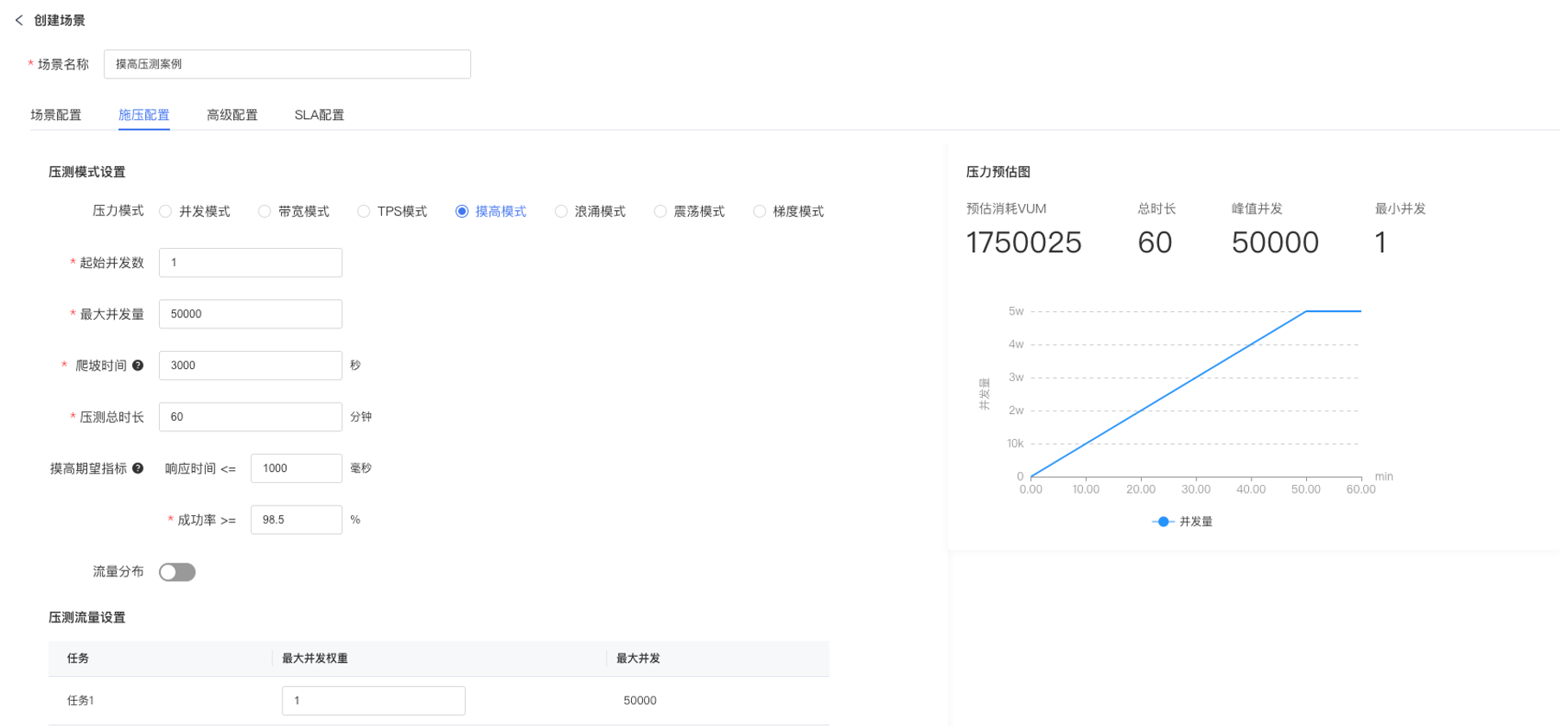Click the 任务1 最大并发权重 input
This screenshot has width=1568, height=726.
(373, 701)
